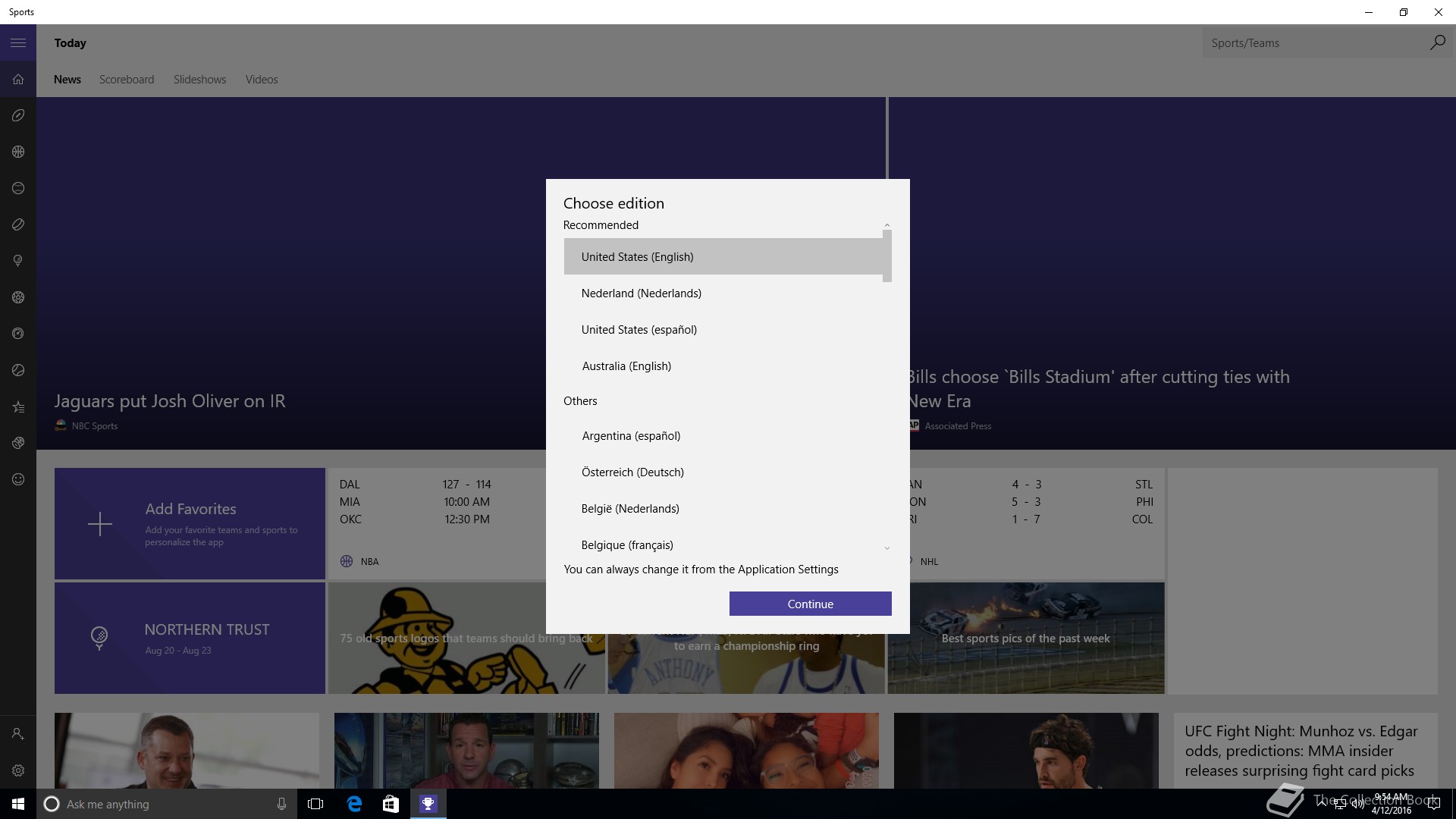Open the golf section icon in sidebar
The height and width of the screenshot is (819, 1456).
coord(18,261)
